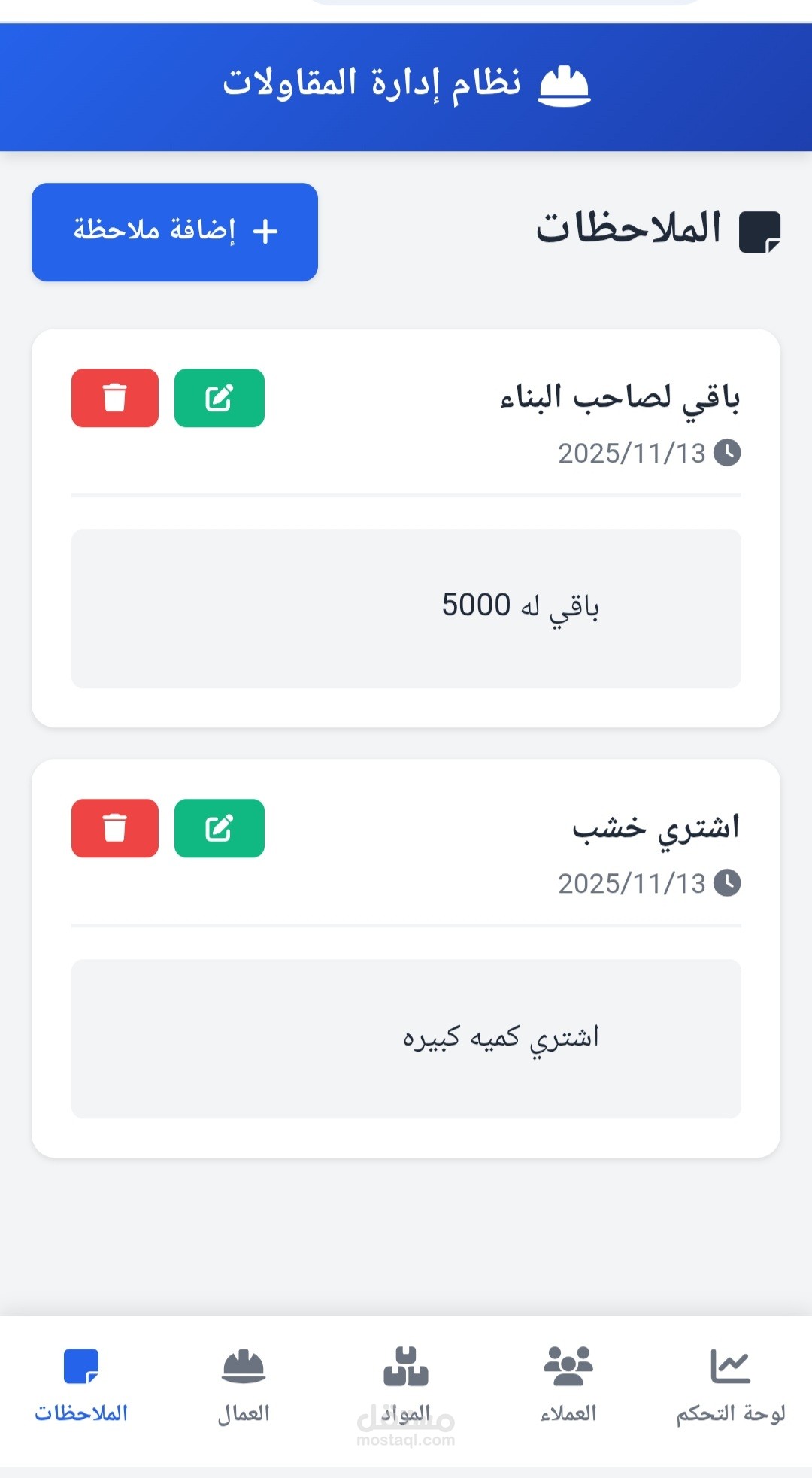812x1478 pixels.
Task: Delete the باقي لصاحب البناء note
Action: tap(115, 398)
